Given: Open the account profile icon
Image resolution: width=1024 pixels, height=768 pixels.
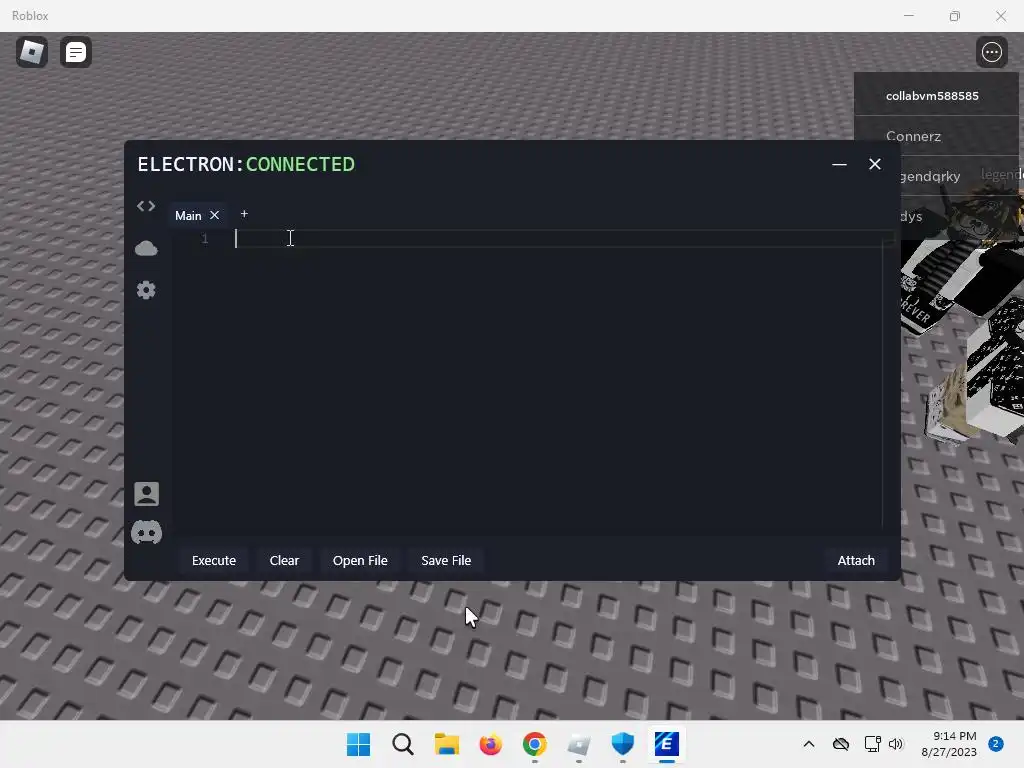Looking at the screenshot, I should 146,494.
